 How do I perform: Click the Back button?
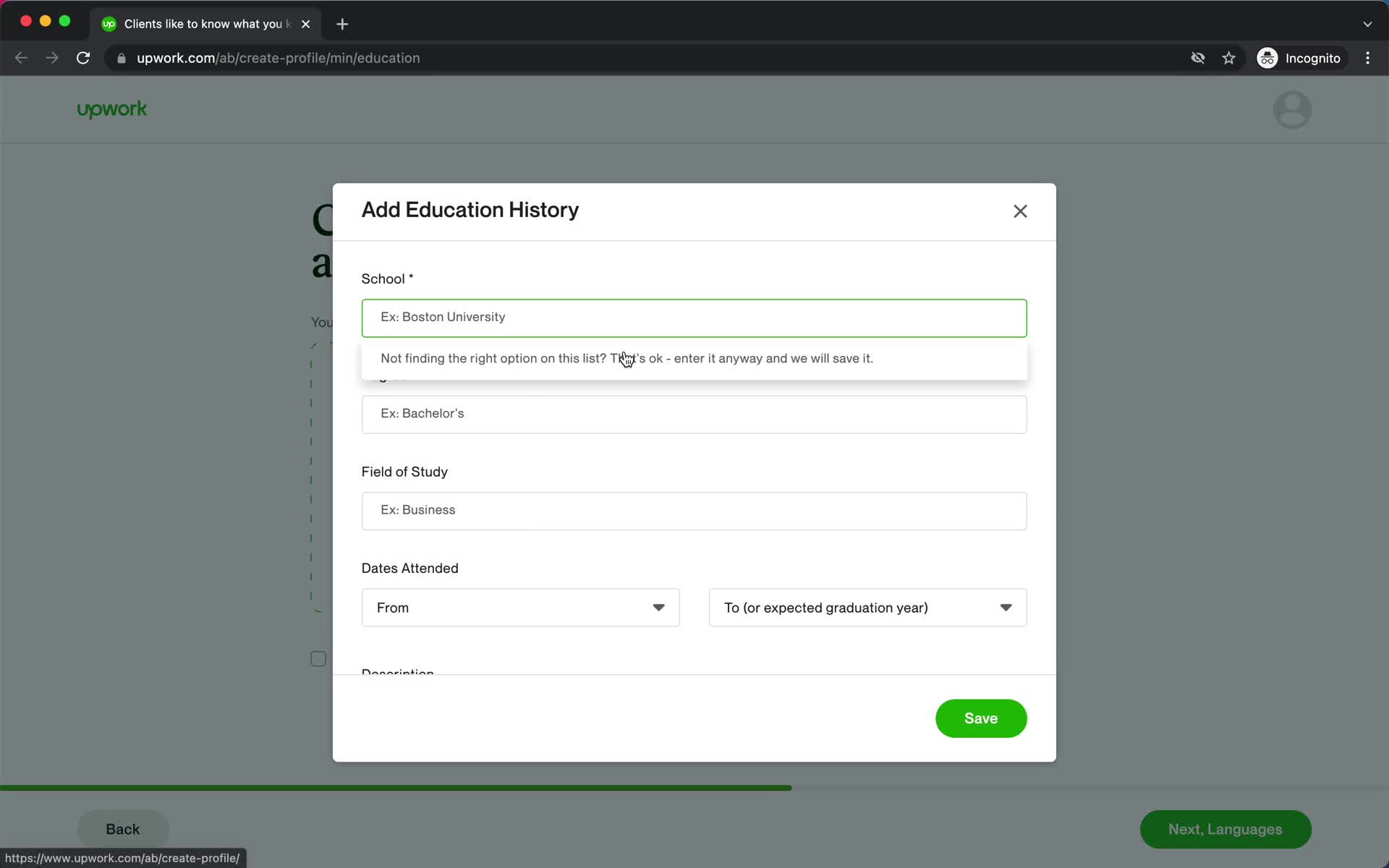[x=122, y=828]
